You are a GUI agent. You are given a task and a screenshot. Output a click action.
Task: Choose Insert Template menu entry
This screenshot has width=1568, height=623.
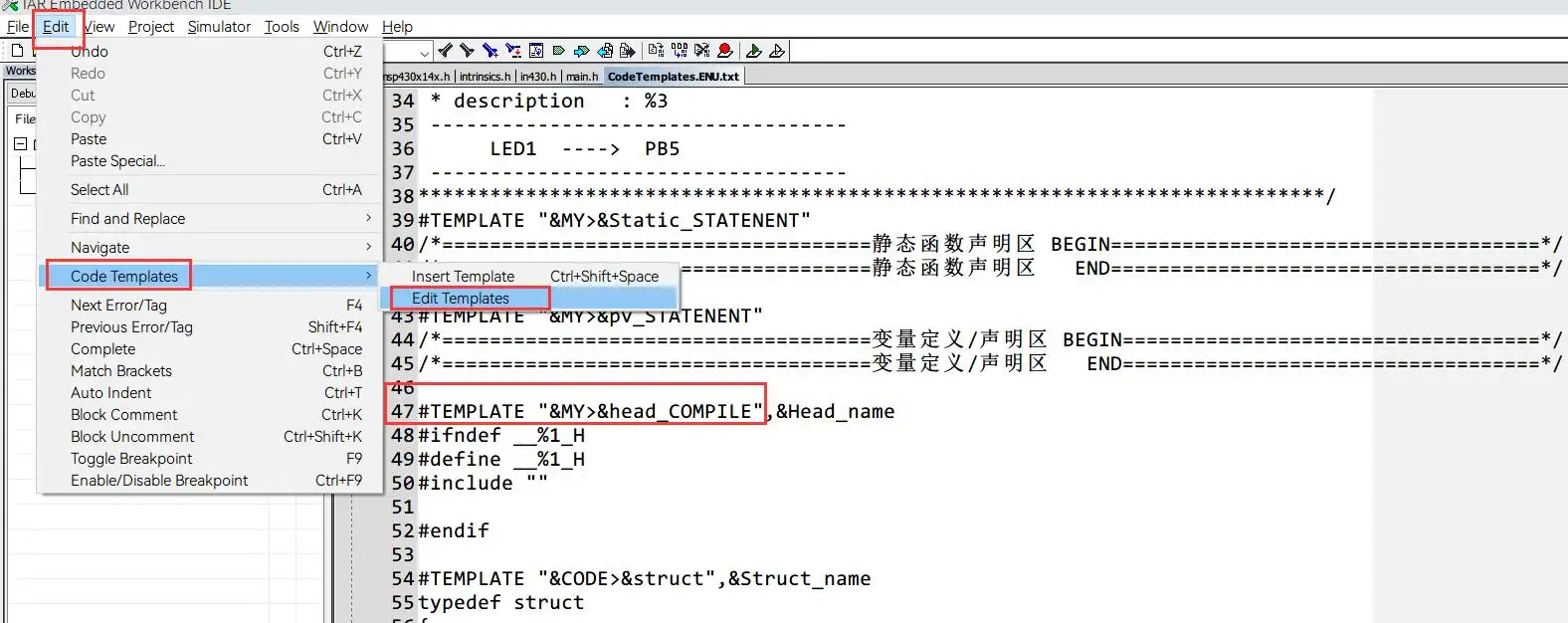coord(464,277)
